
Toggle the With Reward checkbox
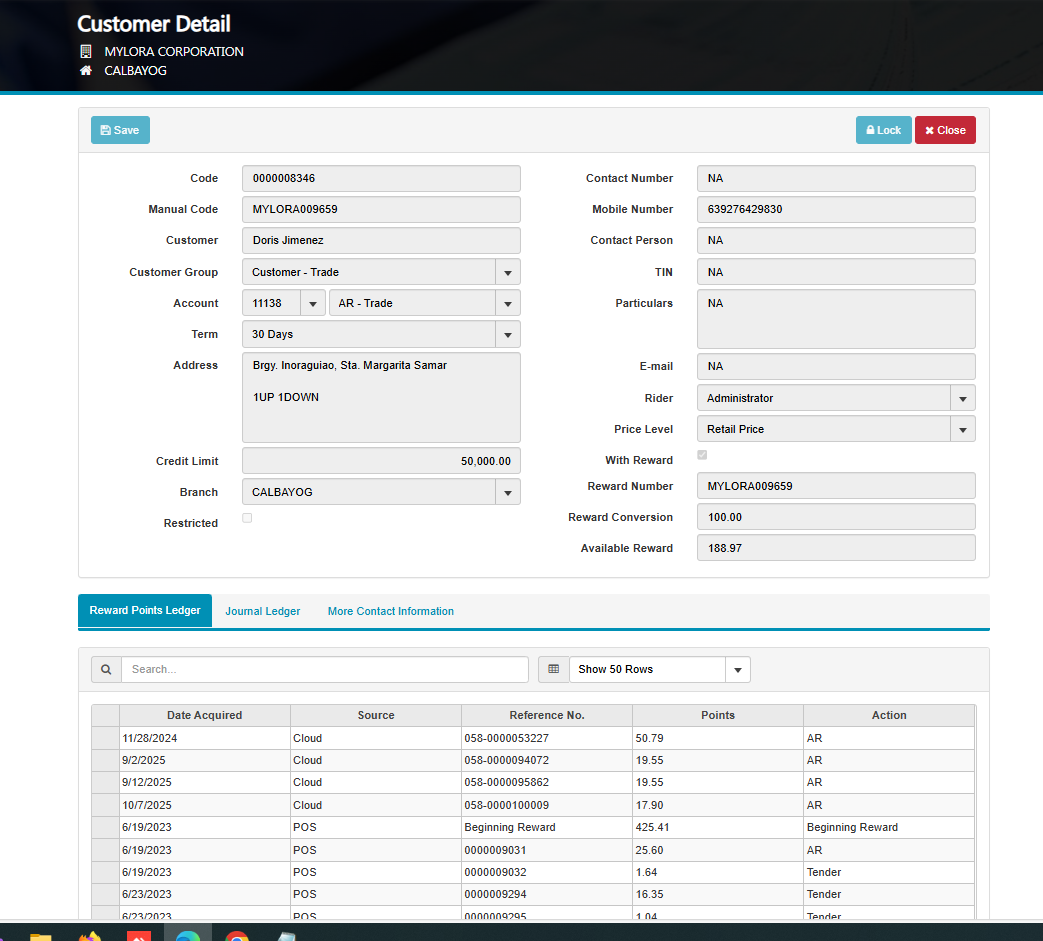point(702,455)
